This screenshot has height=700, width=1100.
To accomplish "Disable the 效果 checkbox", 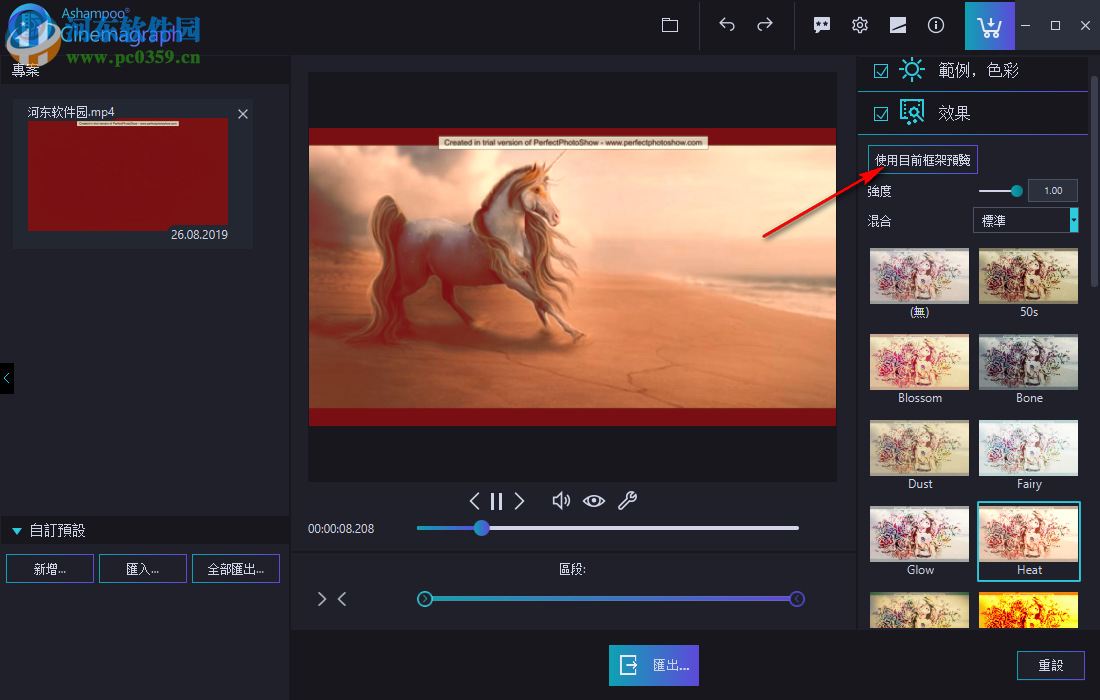I will click(x=881, y=113).
